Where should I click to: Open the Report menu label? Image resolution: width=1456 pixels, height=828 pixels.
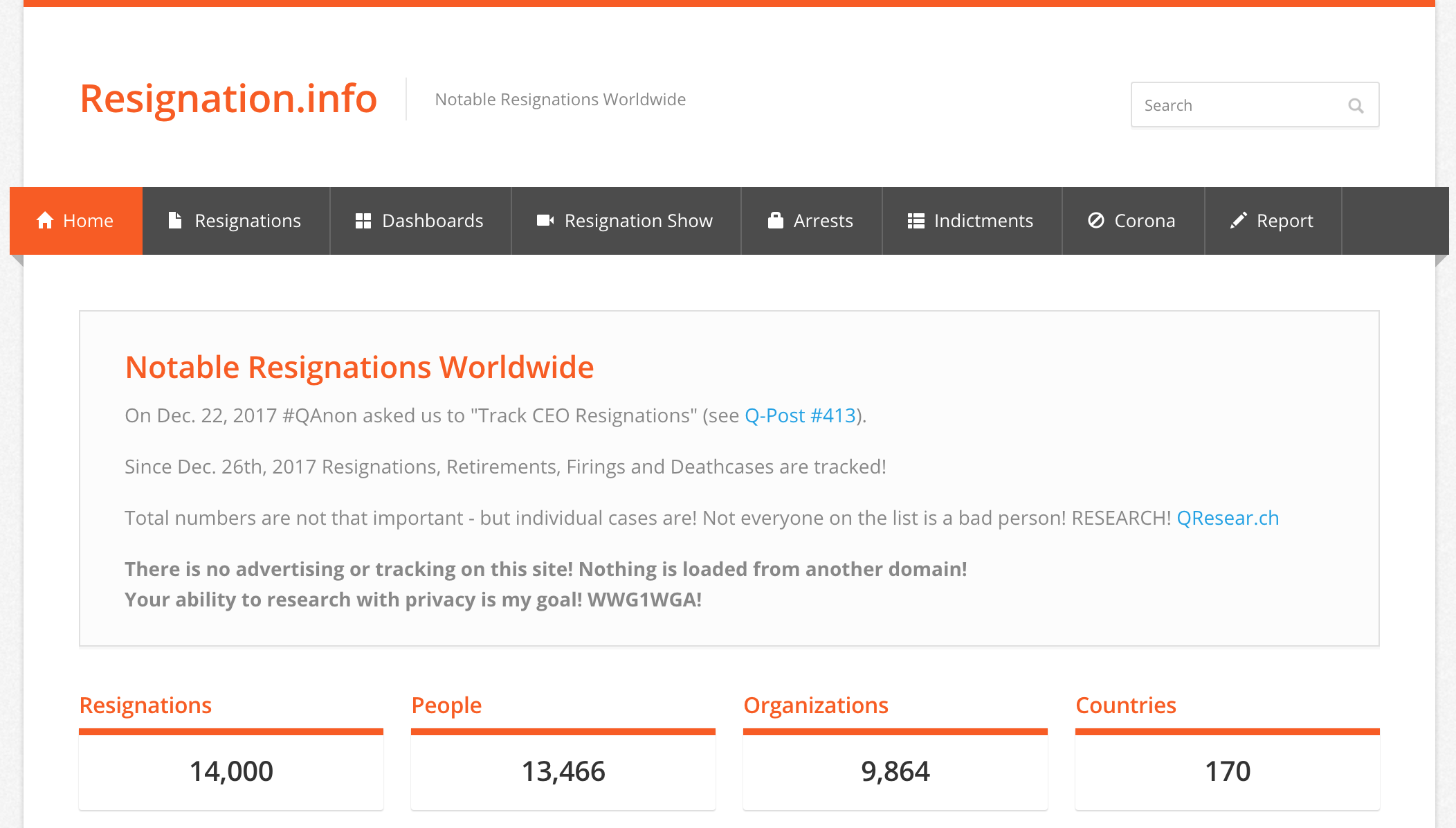(x=1284, y=221)
